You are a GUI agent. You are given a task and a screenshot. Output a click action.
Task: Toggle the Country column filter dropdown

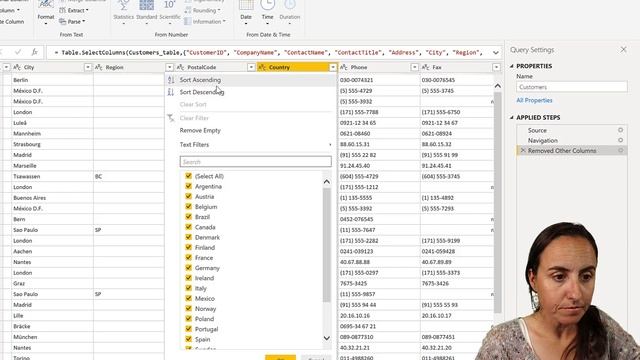pyautogui.click(x=333, y=67)
